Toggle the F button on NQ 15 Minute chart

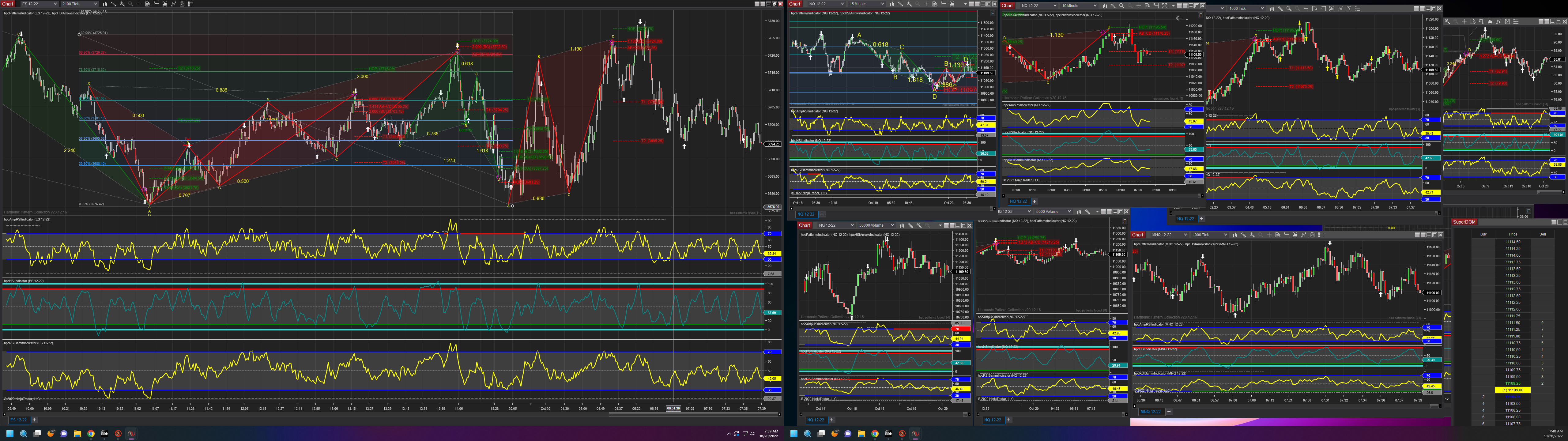993,13
